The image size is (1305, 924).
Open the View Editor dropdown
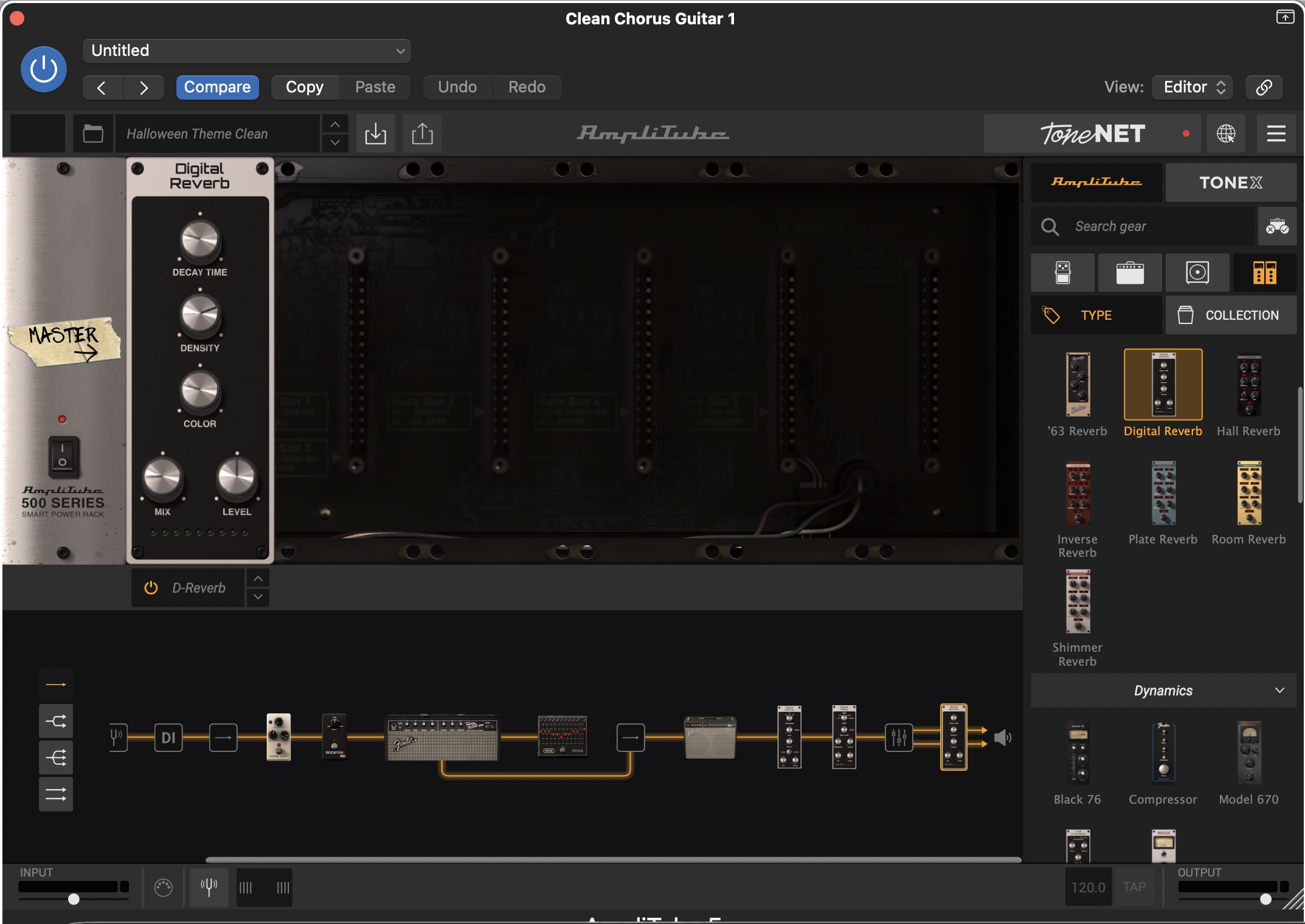(1192, 87)
